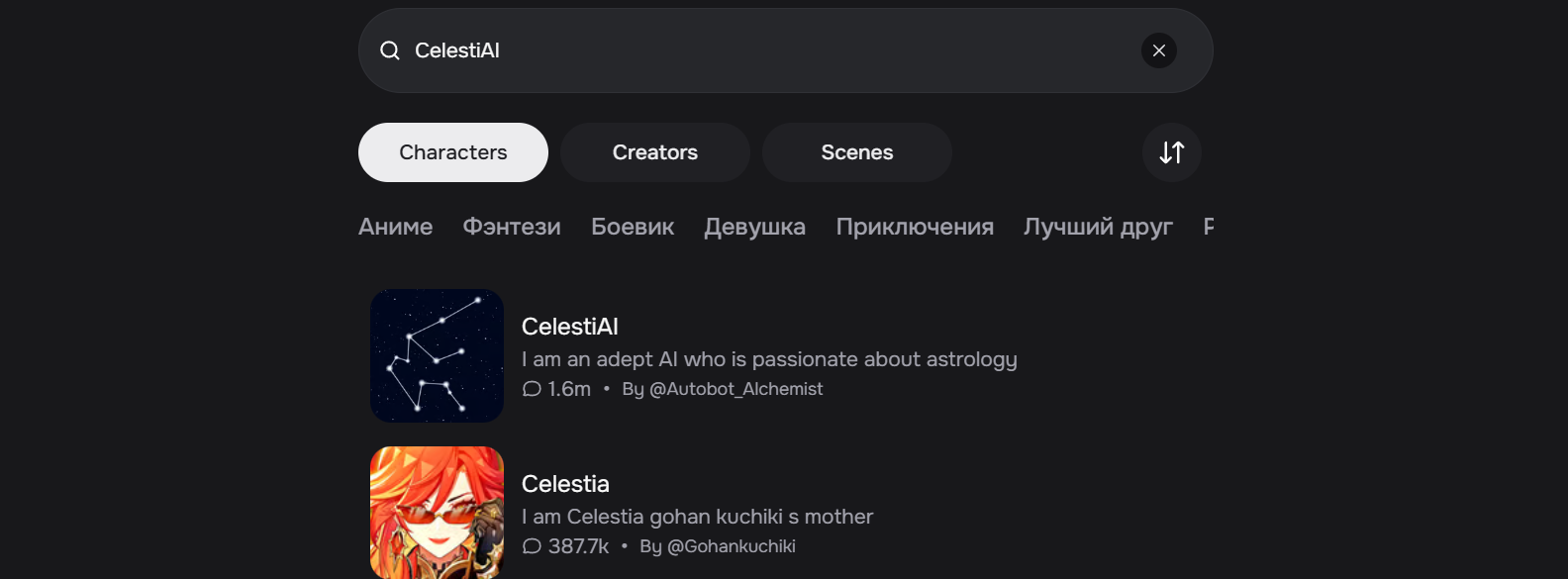Image resolution: width=1568 pixels, height=579 pixels.
Task: Switch to the Scenes tab
Action: click(857, 152)
